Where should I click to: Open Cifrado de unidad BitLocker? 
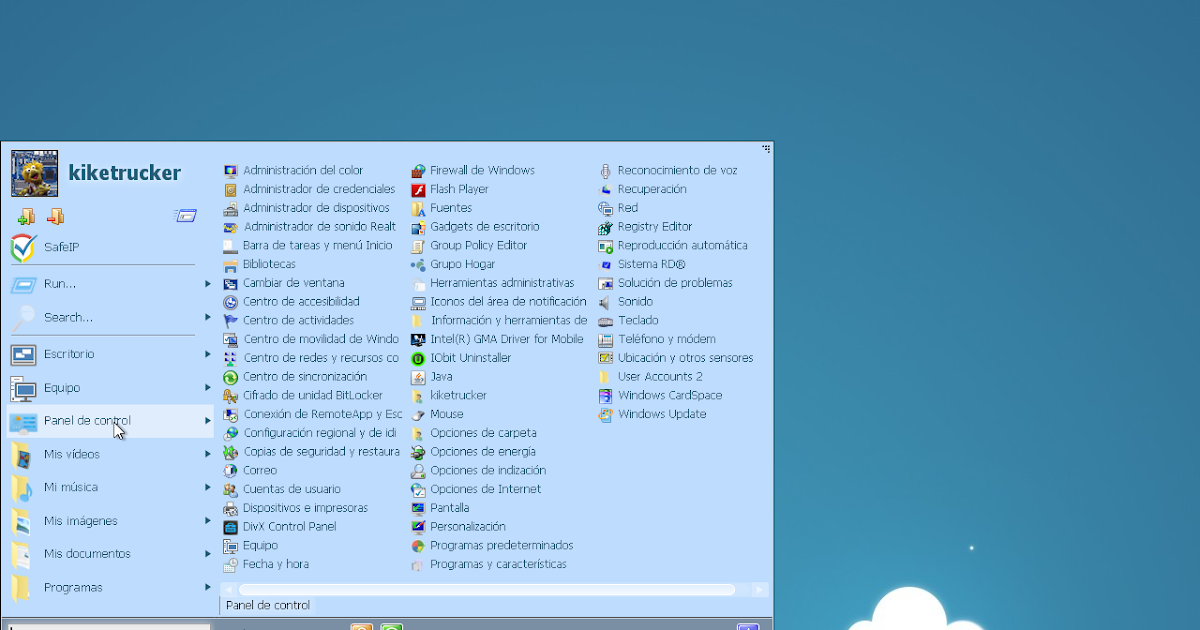[309, 395]
